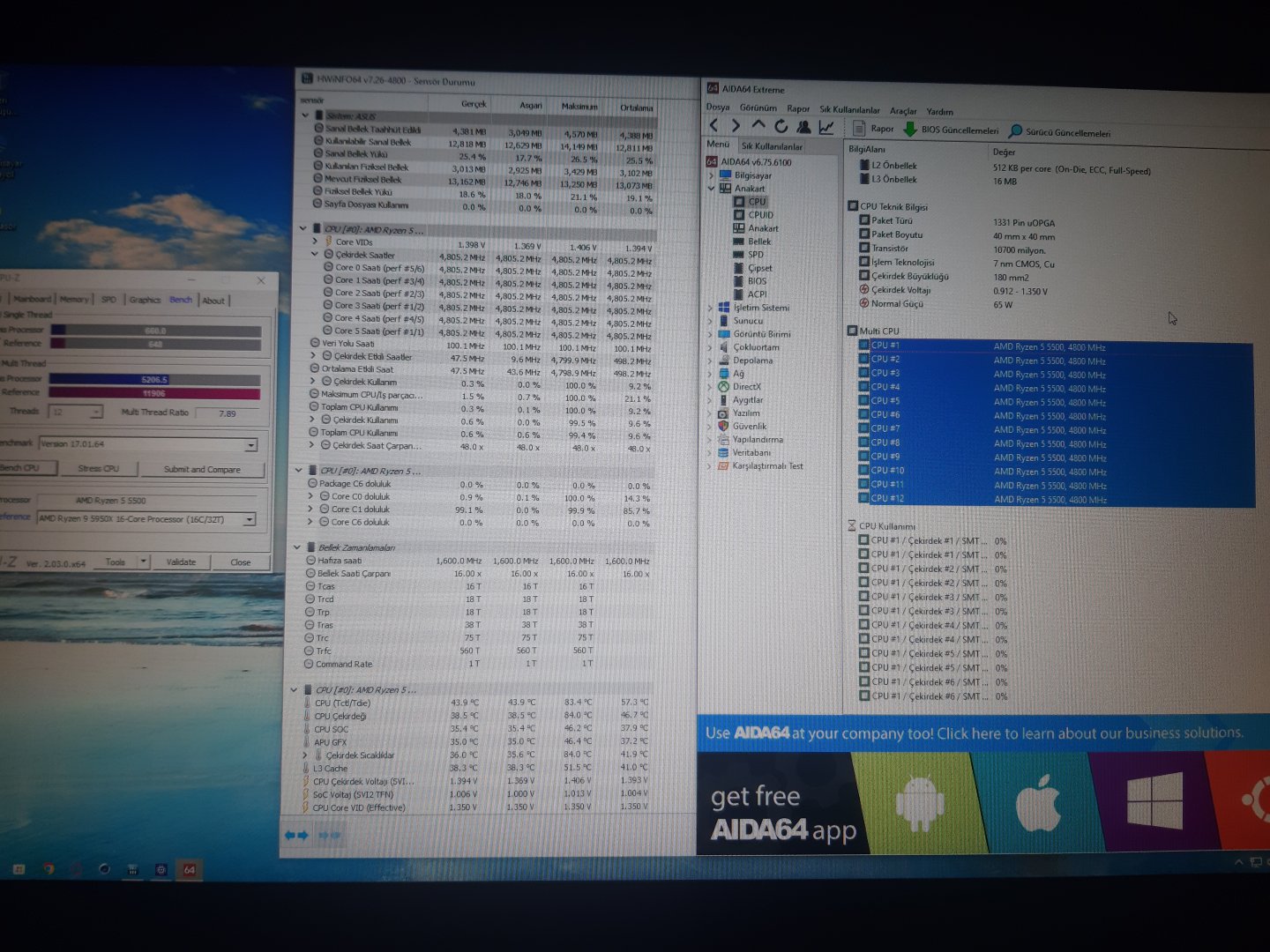Collapse the Çekirdek Saatler group

click(315, 254)
